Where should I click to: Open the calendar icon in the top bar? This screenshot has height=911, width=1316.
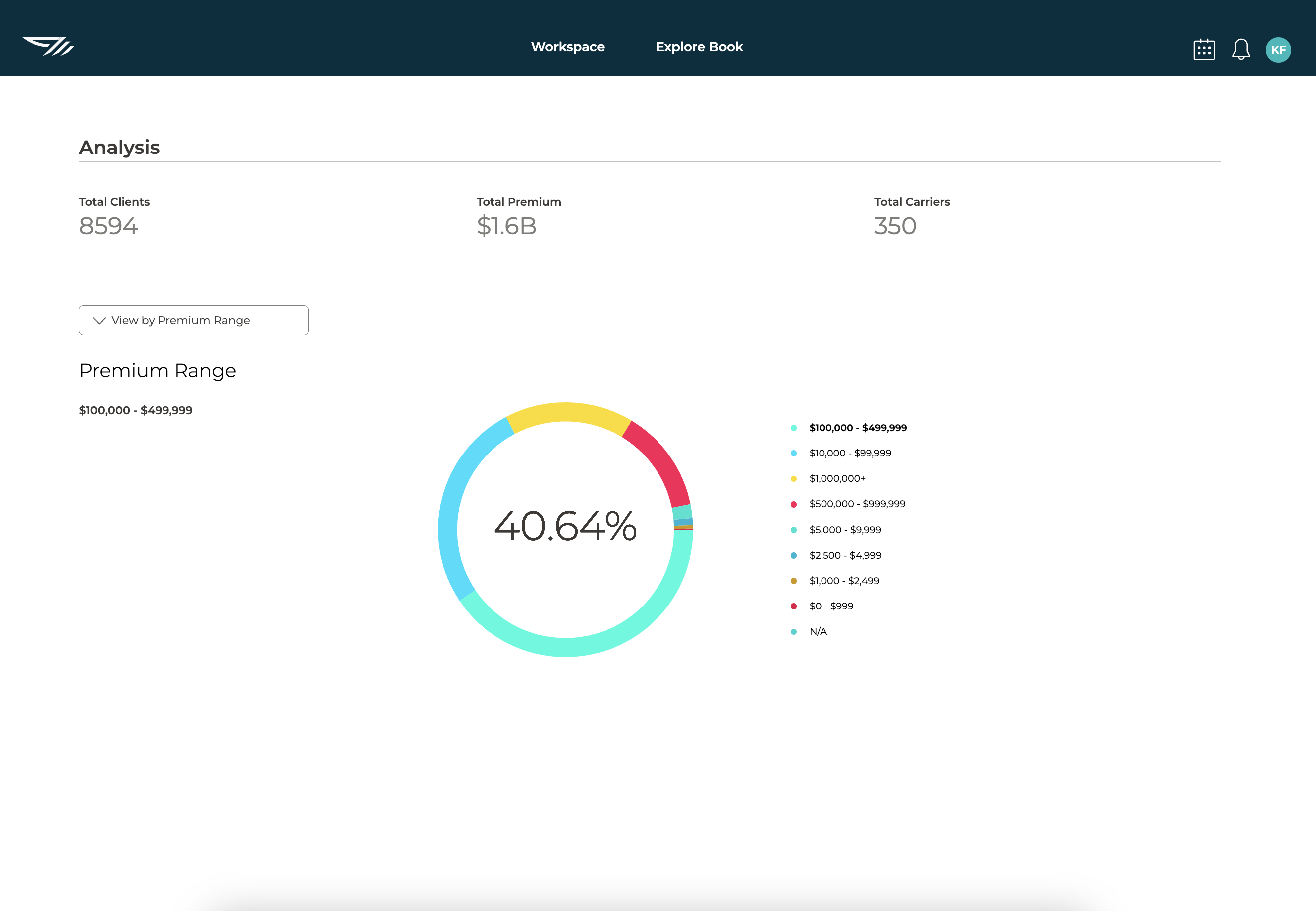[x=1204, y=50]
